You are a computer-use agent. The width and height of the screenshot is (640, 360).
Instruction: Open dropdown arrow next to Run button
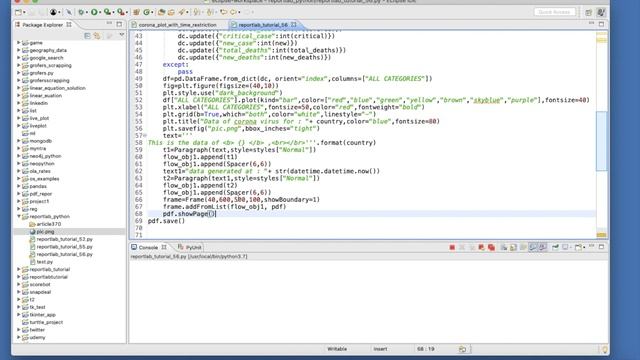pos(100,13)
